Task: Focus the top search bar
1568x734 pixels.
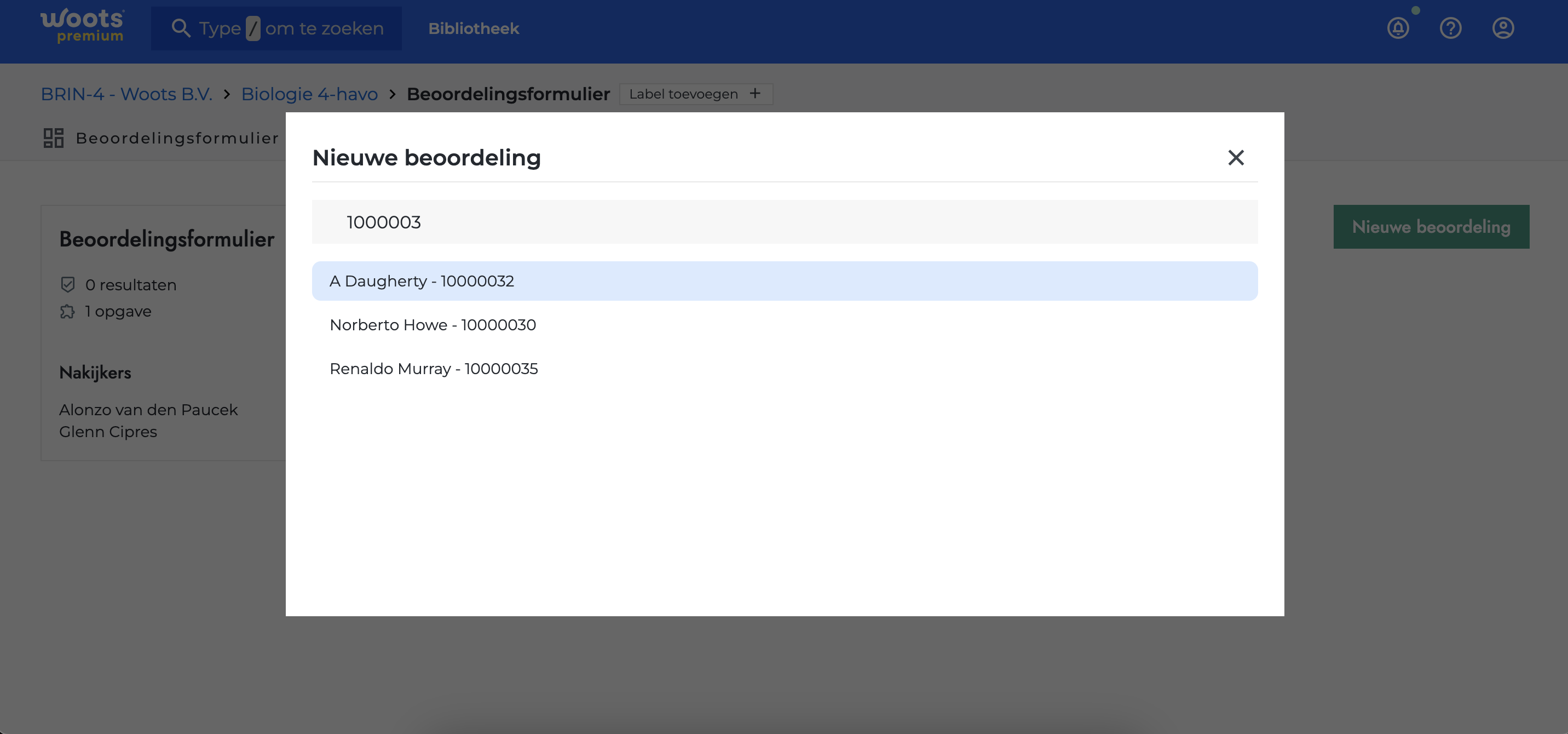Action: pyautogui.click(x=276, y=28)
